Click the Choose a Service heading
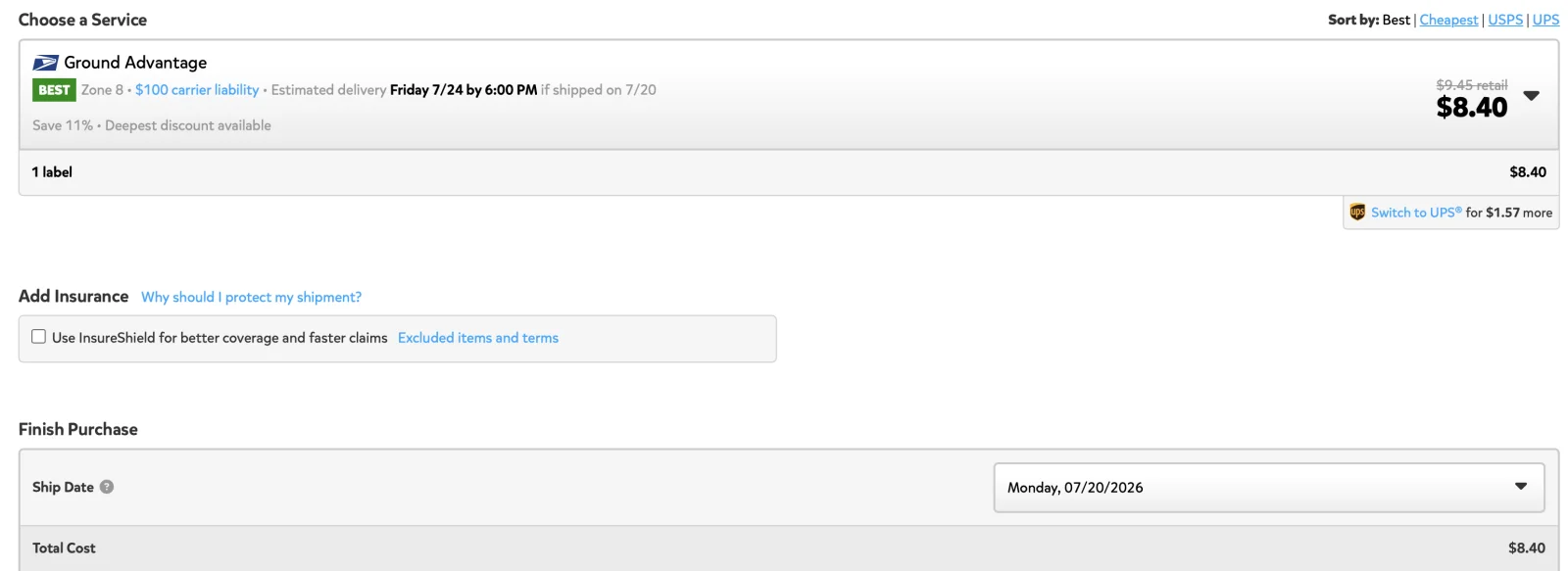 tap(82, 20)
